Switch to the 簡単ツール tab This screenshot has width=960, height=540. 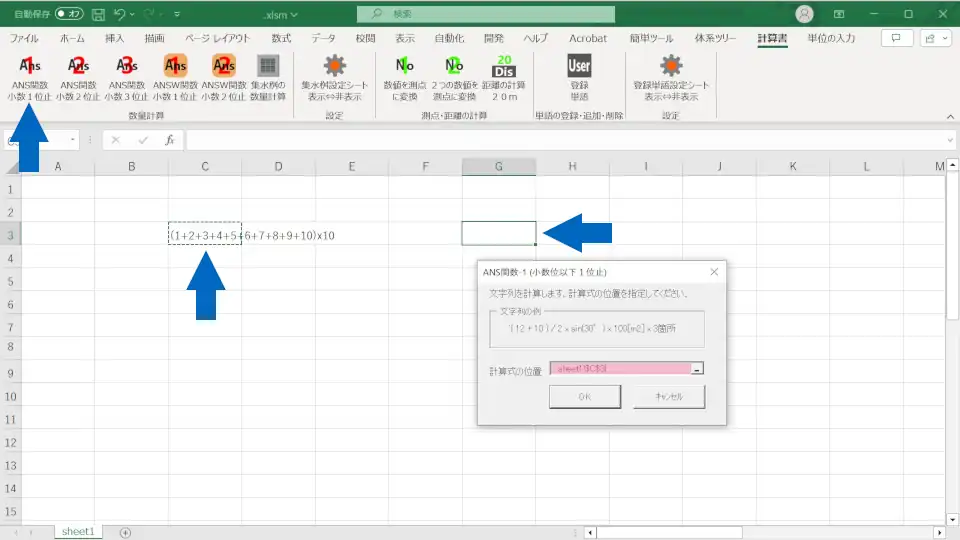coord(651,38)
